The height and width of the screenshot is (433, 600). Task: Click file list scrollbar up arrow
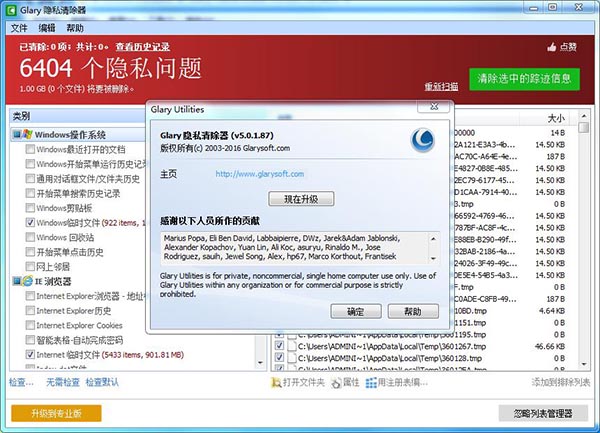[x=584, y=116]
